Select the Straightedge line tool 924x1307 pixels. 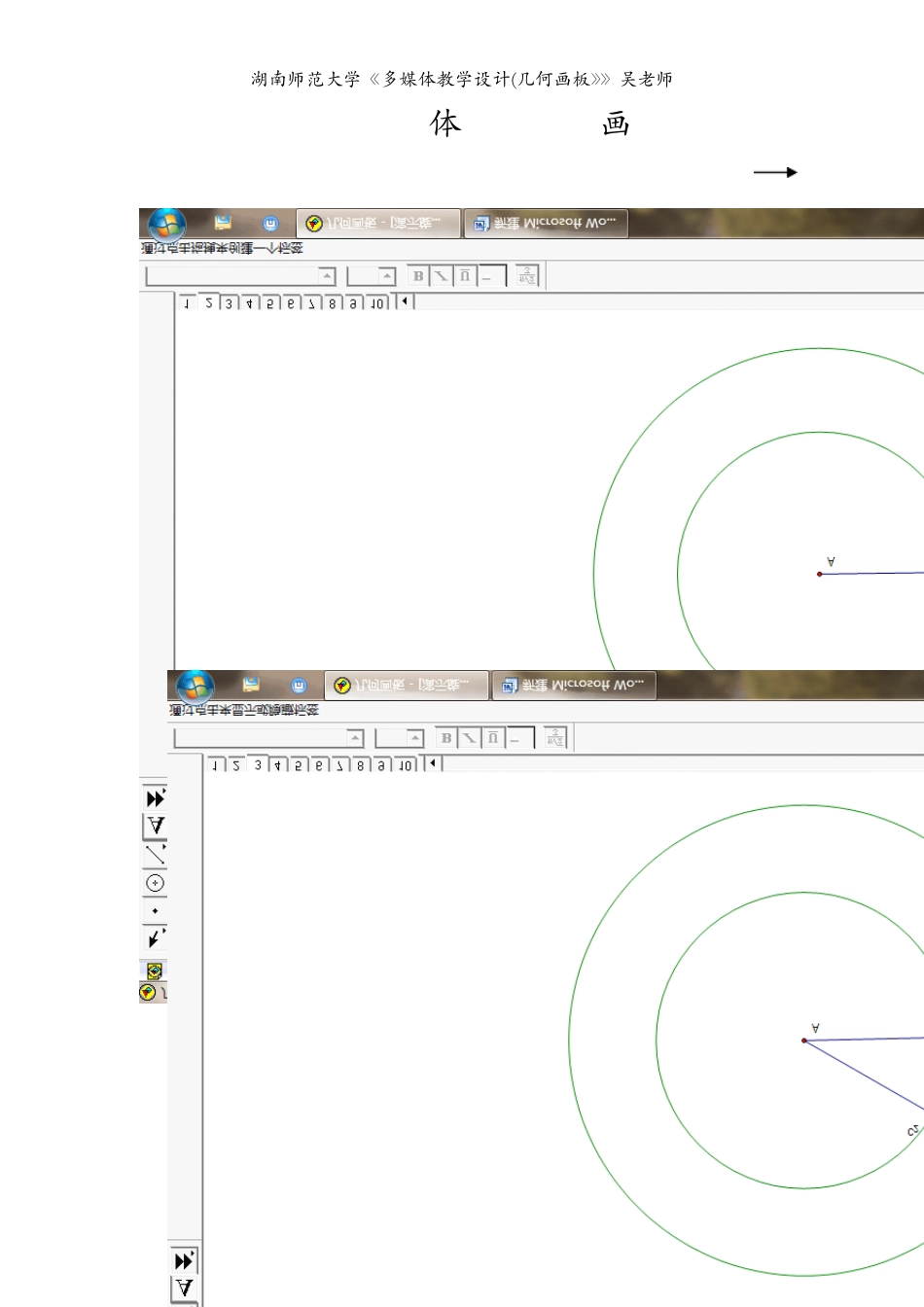(156, 855)
